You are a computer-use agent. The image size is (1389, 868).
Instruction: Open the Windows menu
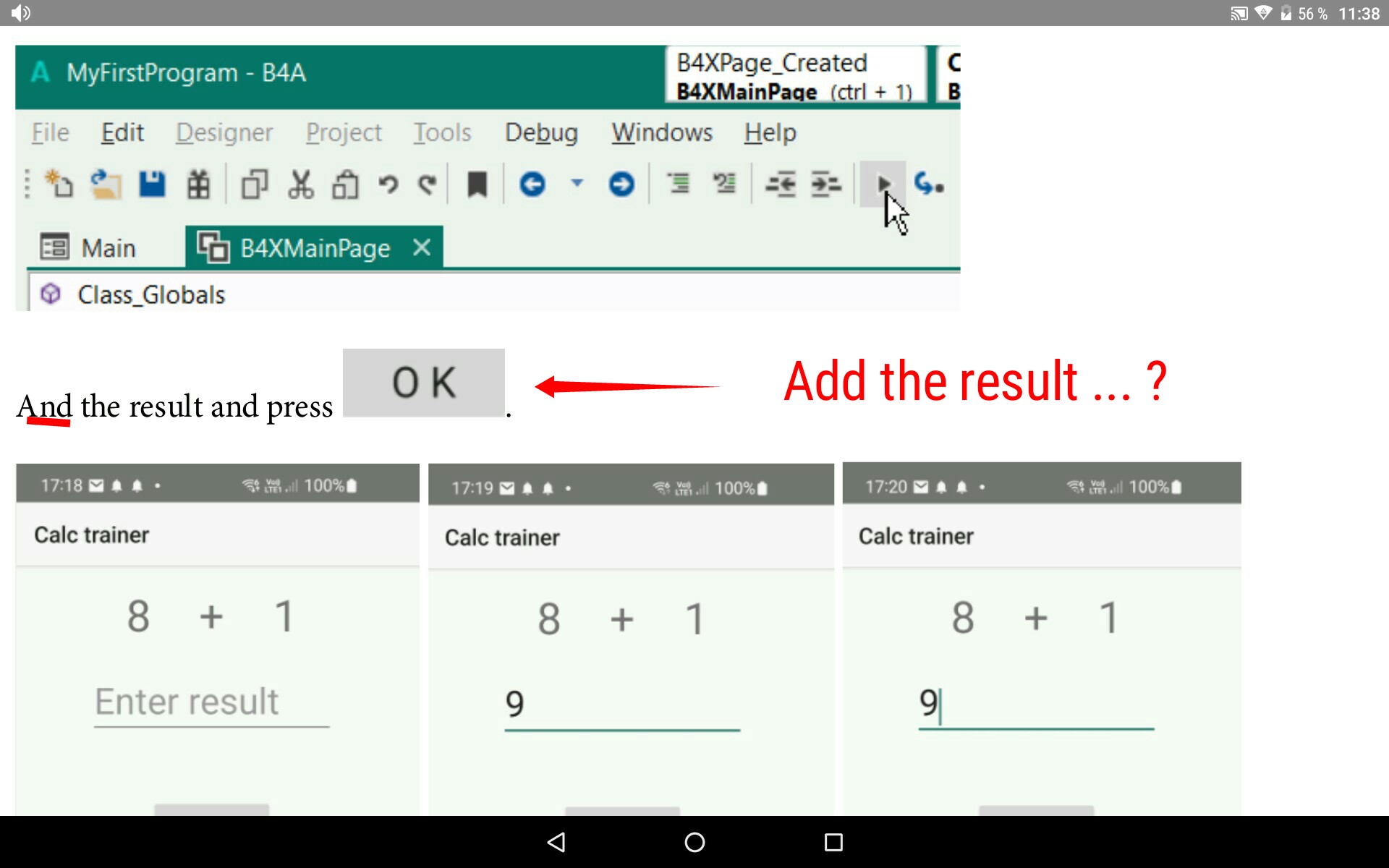[662, 132]
